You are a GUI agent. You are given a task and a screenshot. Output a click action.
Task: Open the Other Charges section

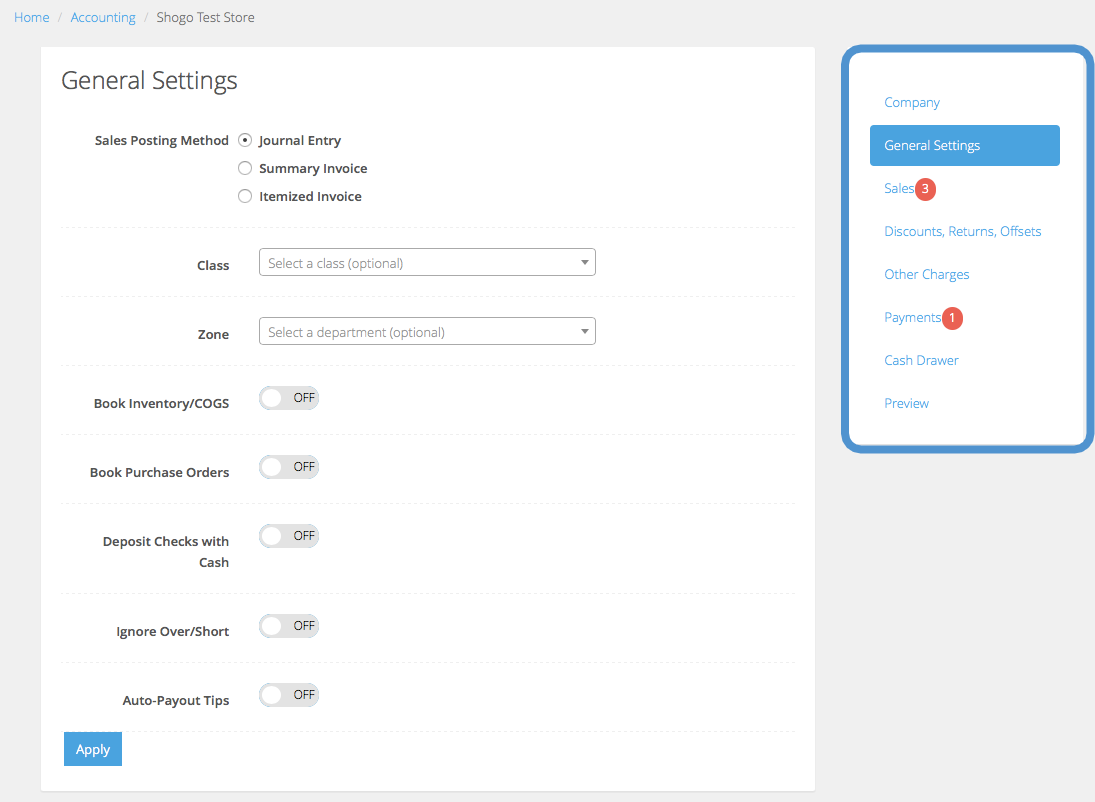pyautogui.click(x=926, y=275)
